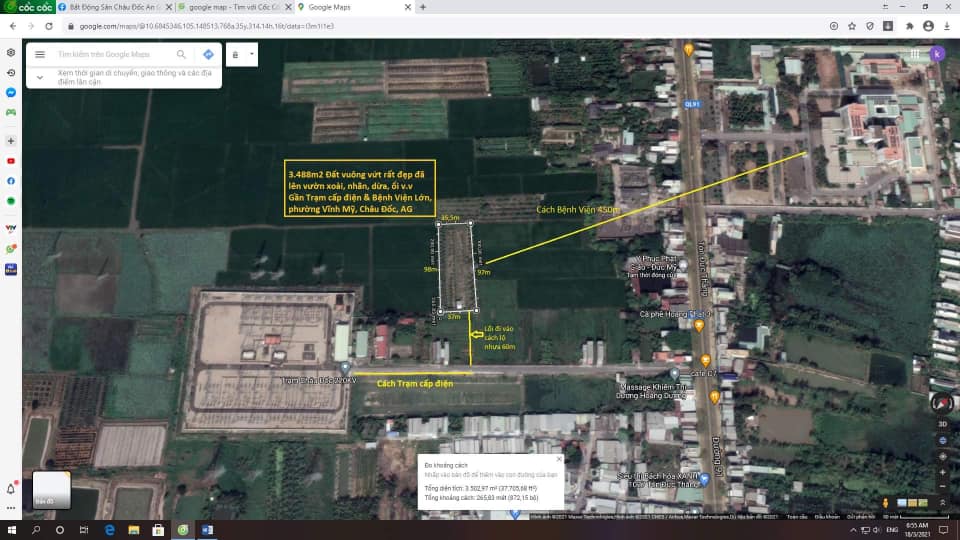The image size is (960, 540).
Task: Zoom in on the map
Action: click(942, 473)
